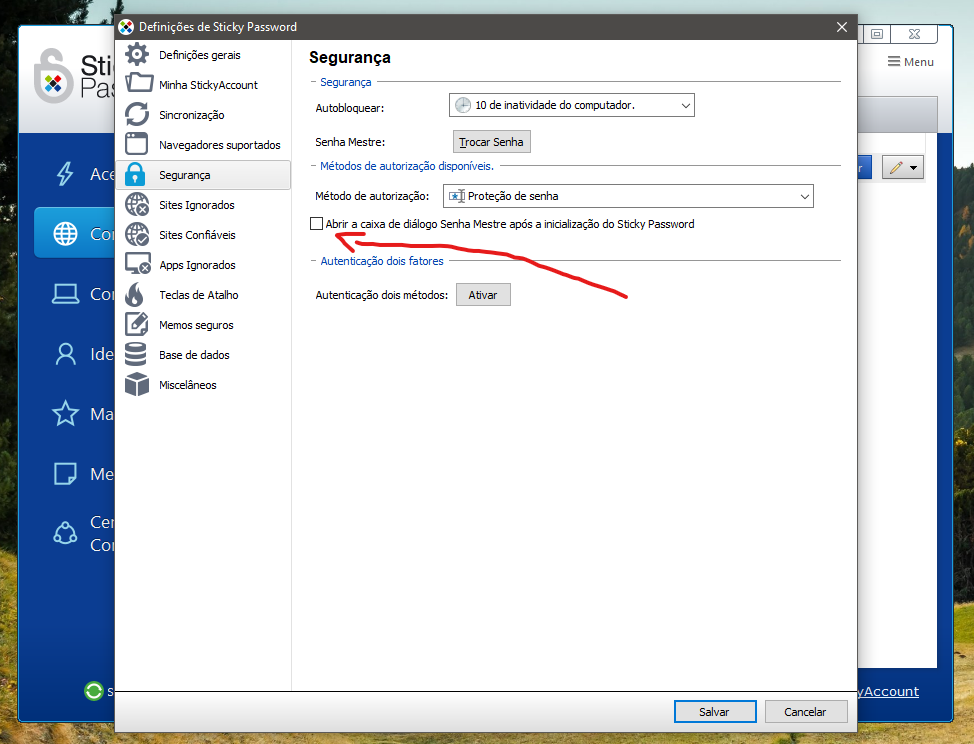
Task: Click the folder icon for Minha StickyAccount
Action: coord(139,83)
